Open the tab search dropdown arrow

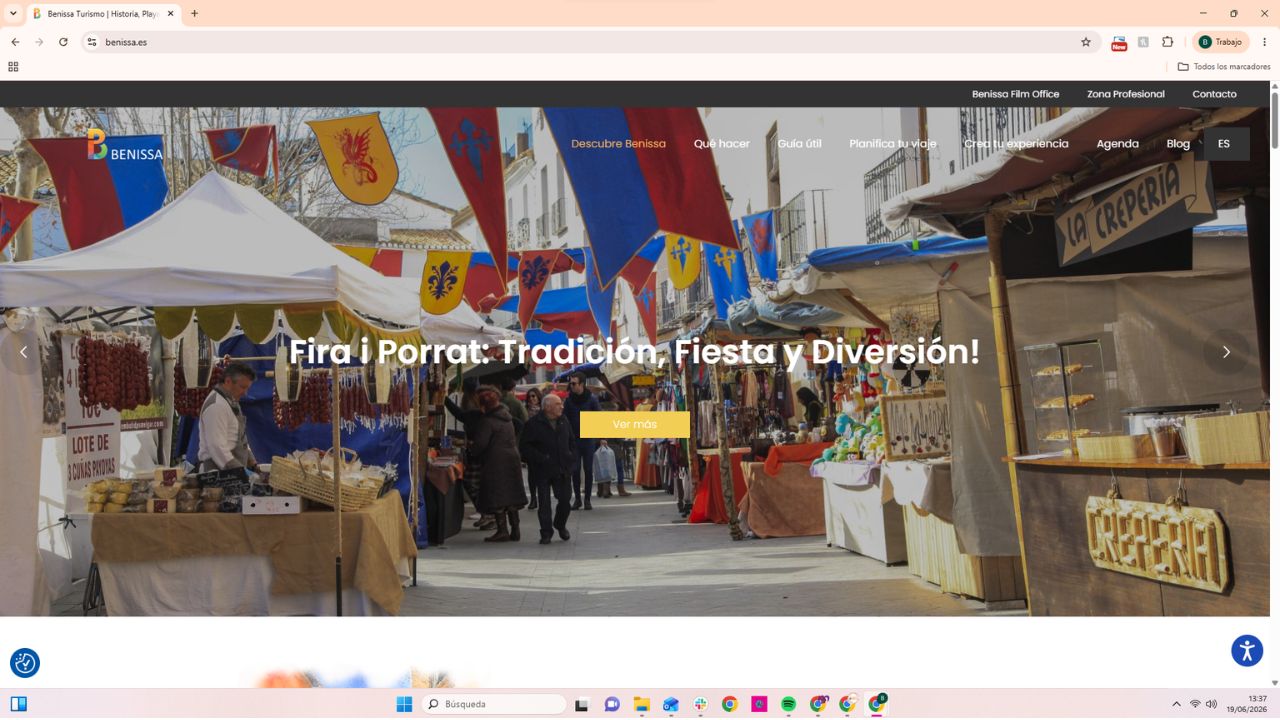tap(13, 14)
